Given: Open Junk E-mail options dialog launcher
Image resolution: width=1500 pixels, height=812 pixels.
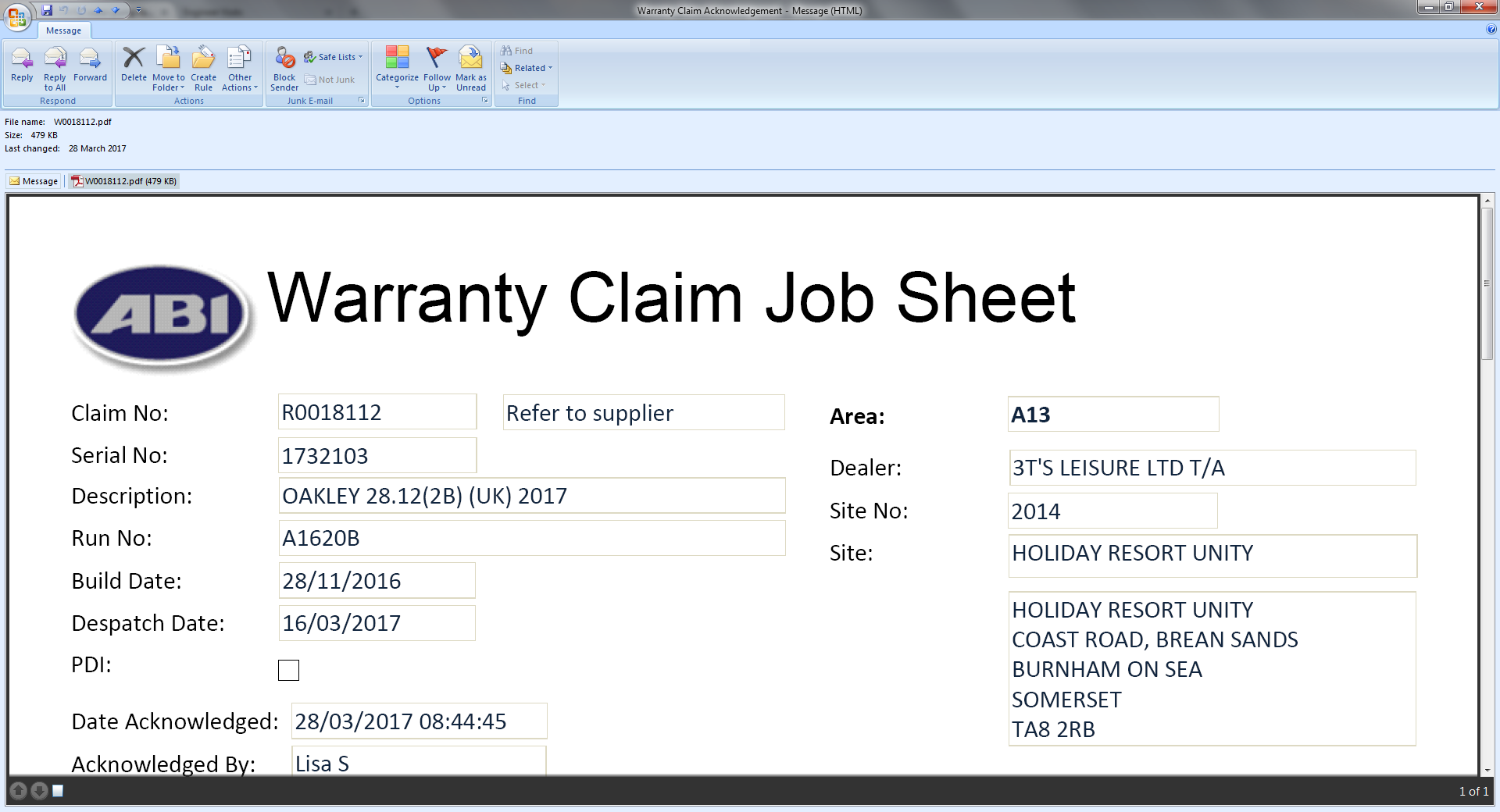Looking at the screenshot, I should [361, 100].
